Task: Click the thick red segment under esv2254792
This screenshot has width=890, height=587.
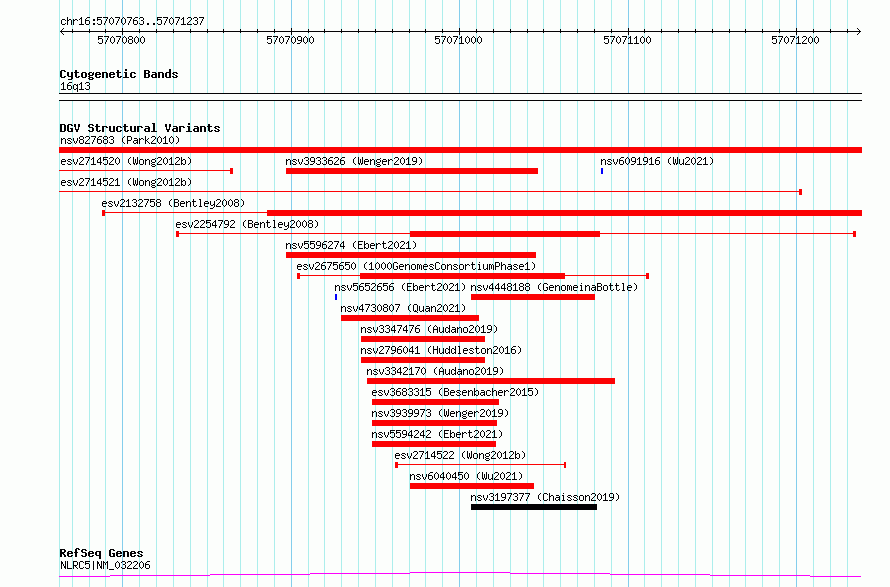Action: [x=505, y=234]
